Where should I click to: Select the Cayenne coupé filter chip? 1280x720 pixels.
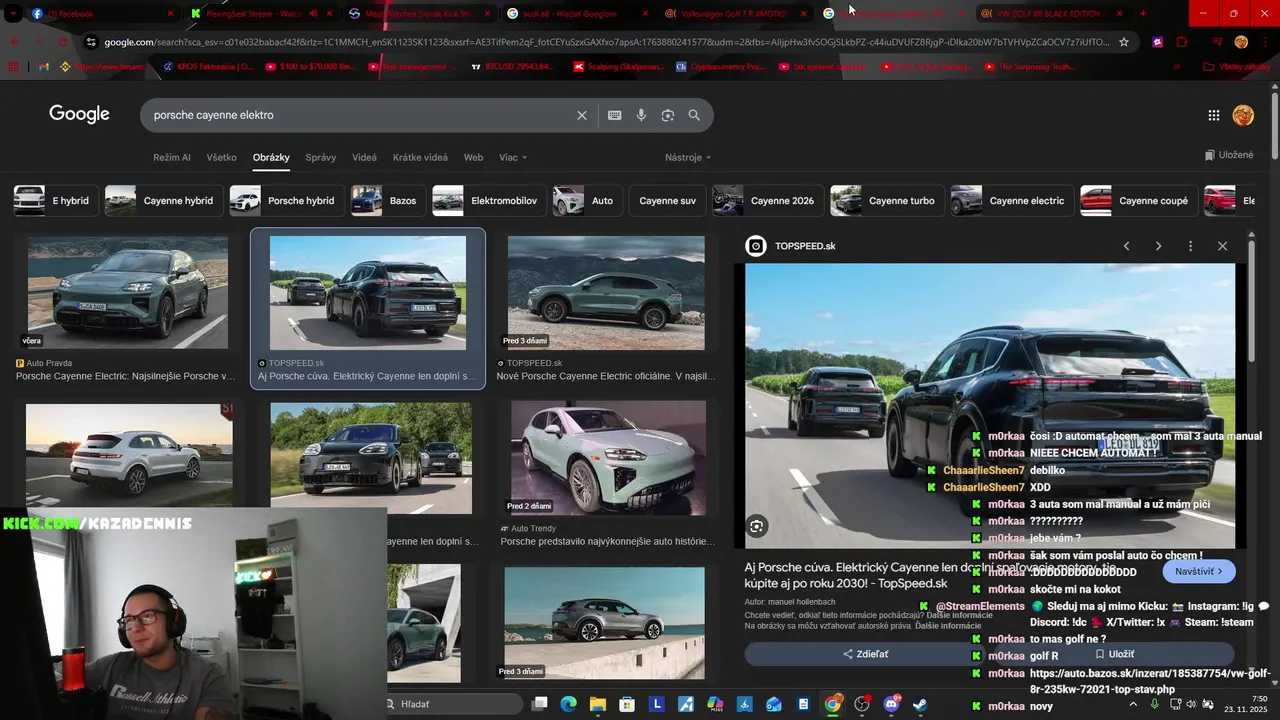(1138, 200)
